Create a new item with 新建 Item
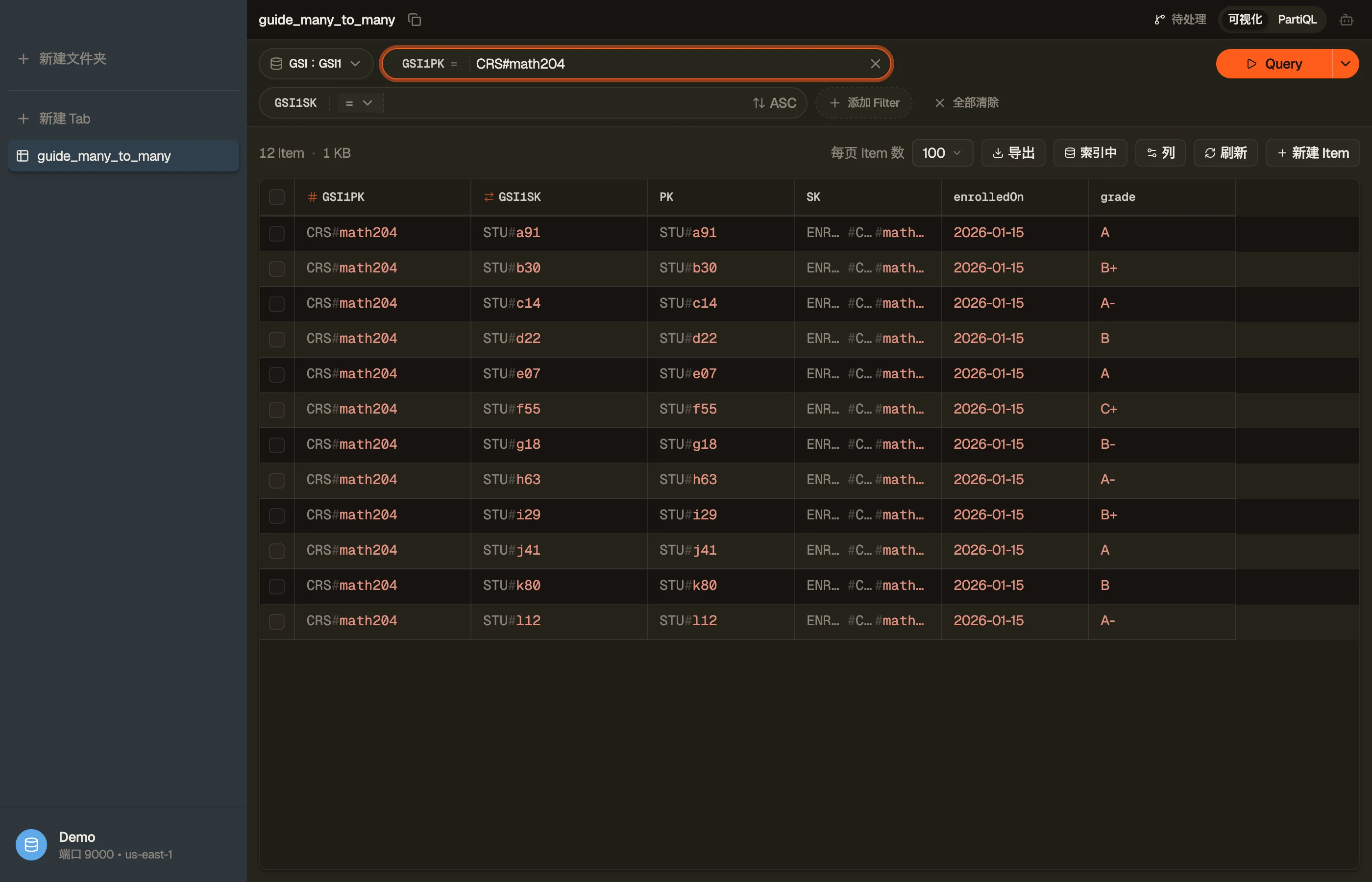This screenshot has height=882, width=1372. [1312, 153]
